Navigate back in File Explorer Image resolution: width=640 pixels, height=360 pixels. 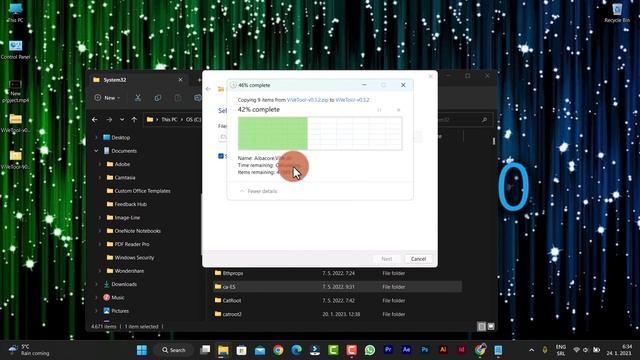95,120
